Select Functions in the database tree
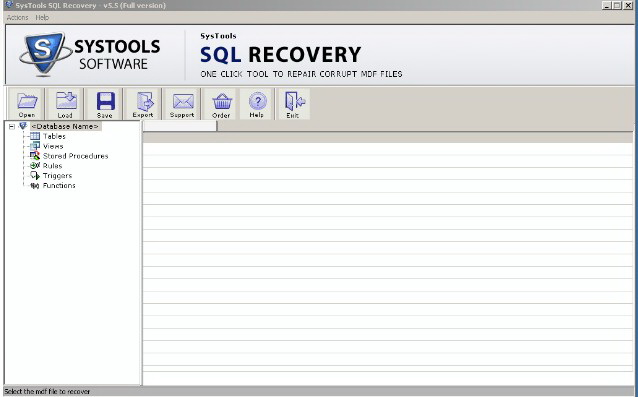The height and width of the screenshot is (397, 638). point(59,185)
